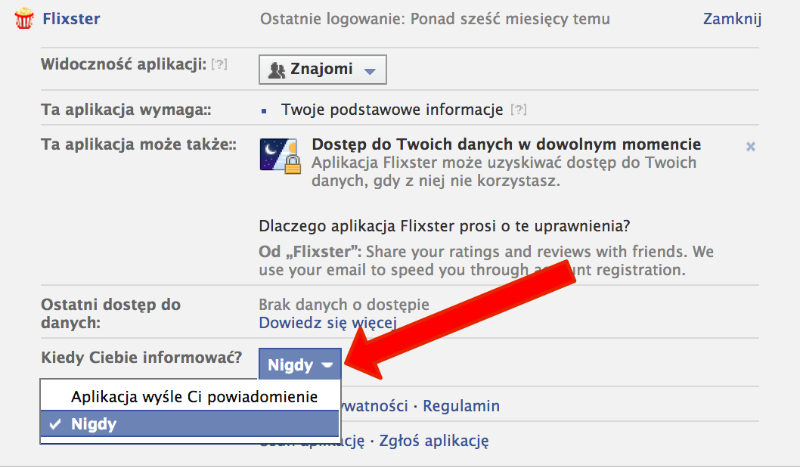Select Aplikacja wyśle Ci powiadomienie option
This screenshot has height=467, width=800.
point(190,397)
